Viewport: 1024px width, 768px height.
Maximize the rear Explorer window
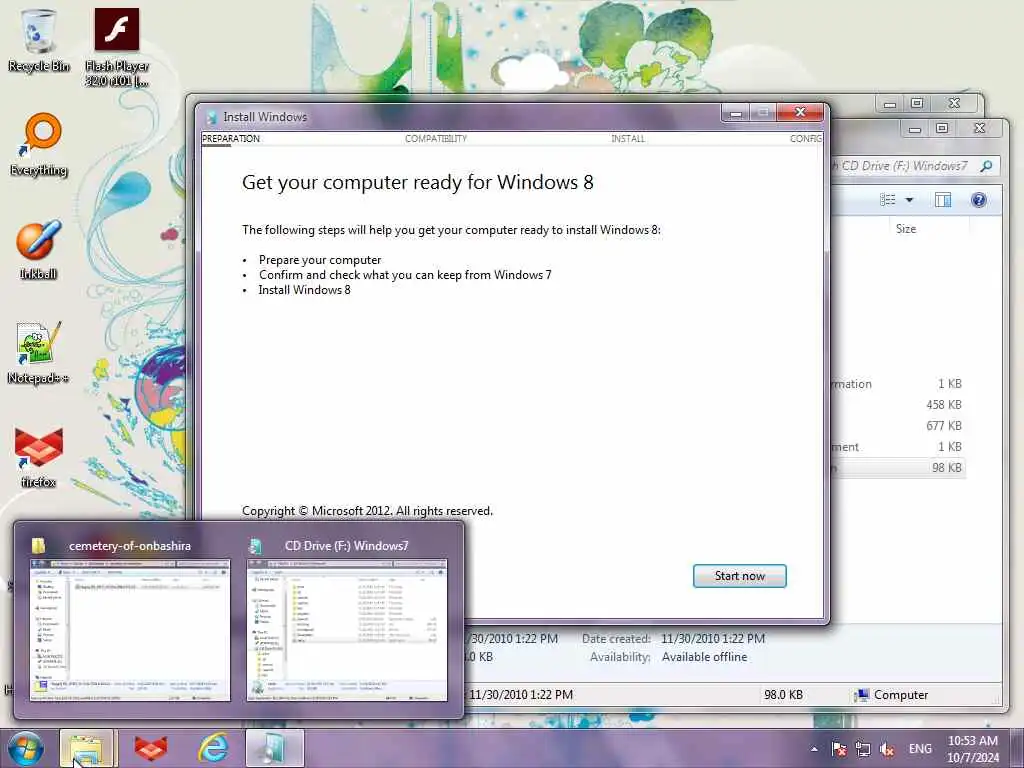tap(917, 103)
